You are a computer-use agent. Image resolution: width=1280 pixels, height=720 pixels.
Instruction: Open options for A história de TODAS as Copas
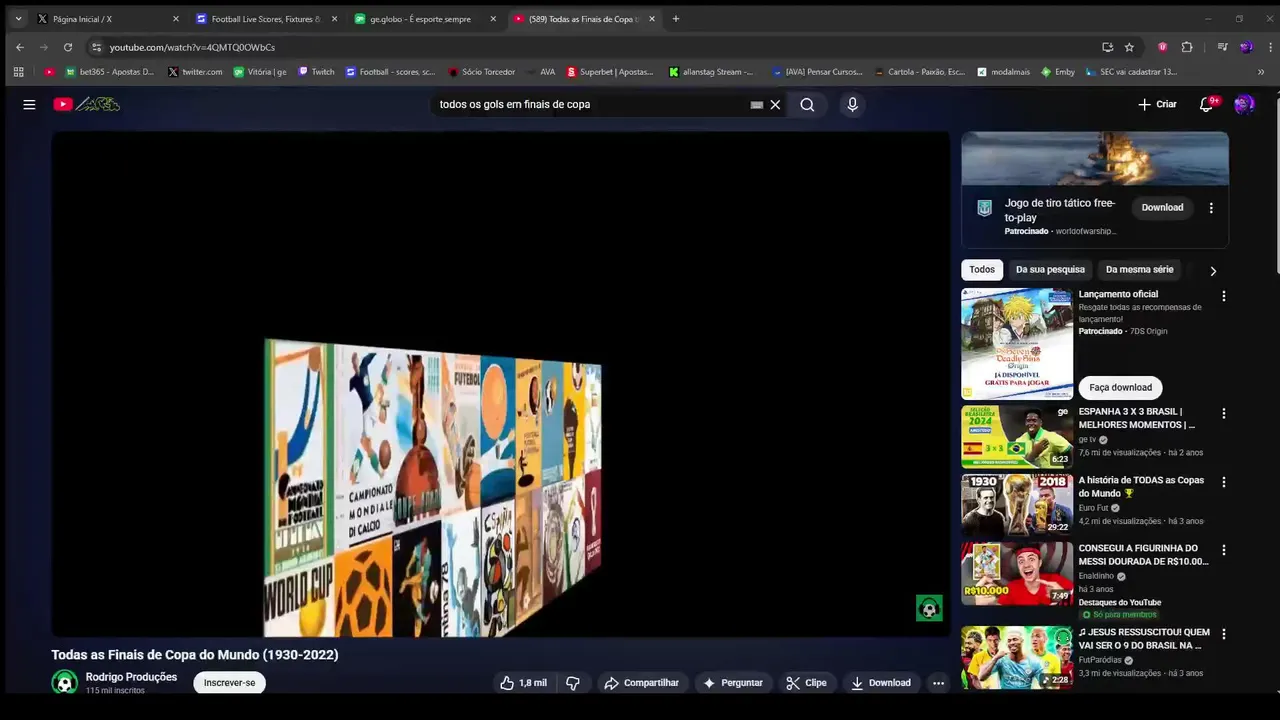pyautogui.click(x=1223, y=482)
